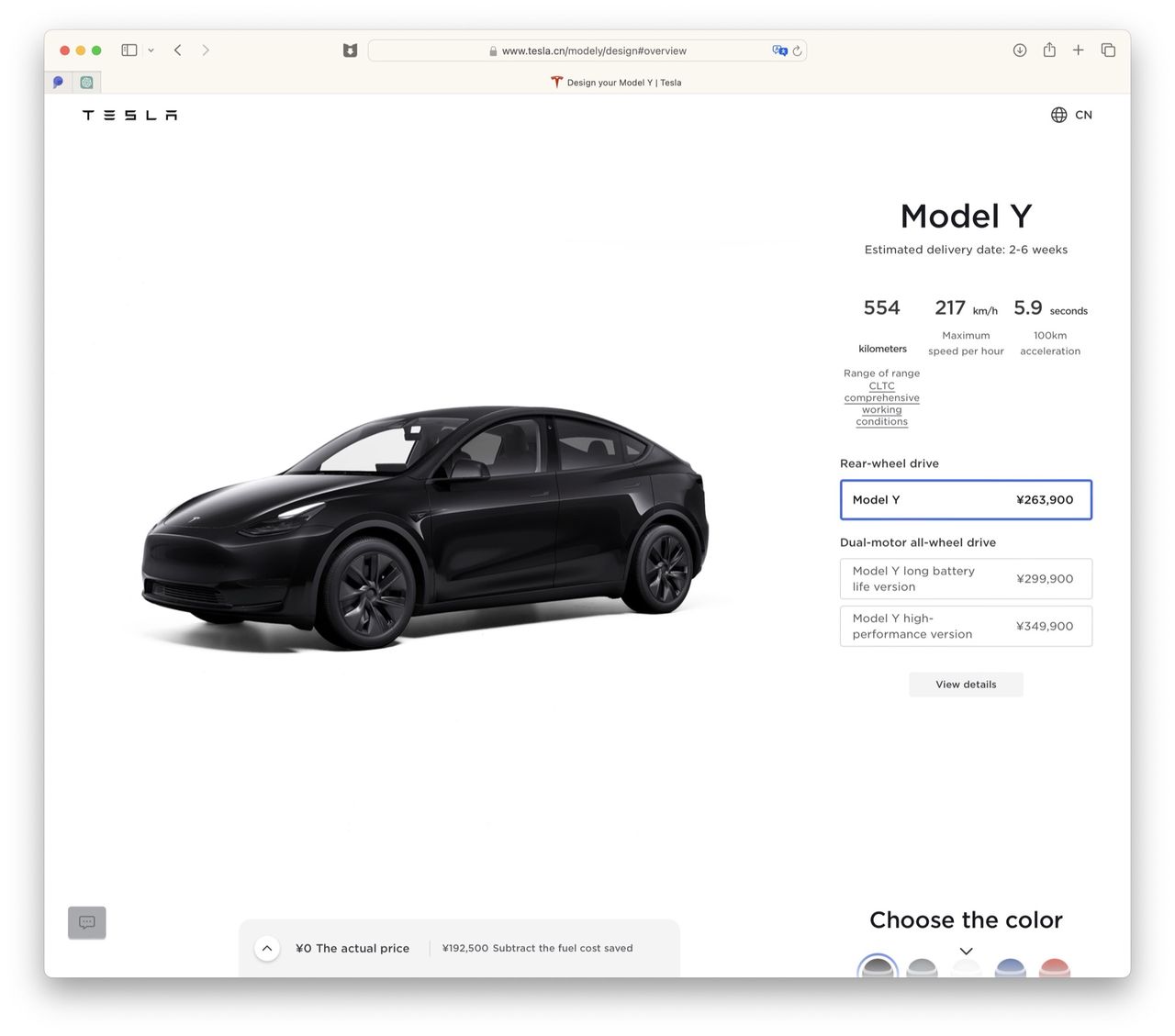Image resolution: width=1175 pixels, height=1036 pixels.
Task: Select the blue paint color swatch
Action: click(1010, 968)
